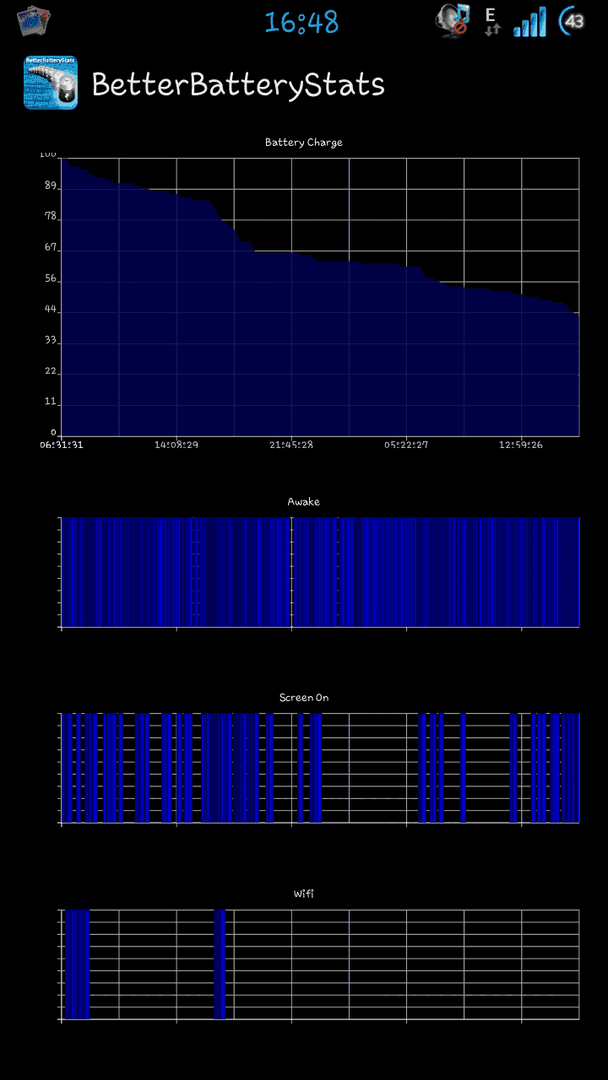Tap the Screen On timeline graph

(320, 767)
